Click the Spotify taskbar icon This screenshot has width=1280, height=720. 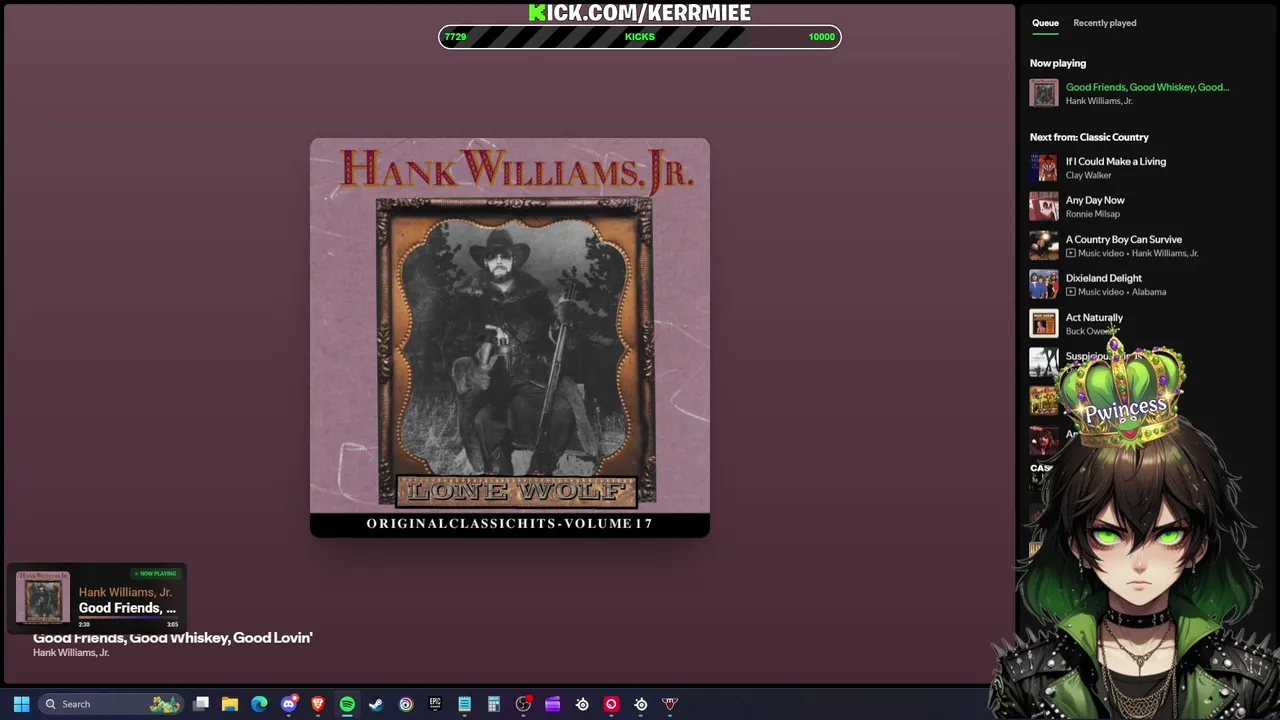pos(347,704)
